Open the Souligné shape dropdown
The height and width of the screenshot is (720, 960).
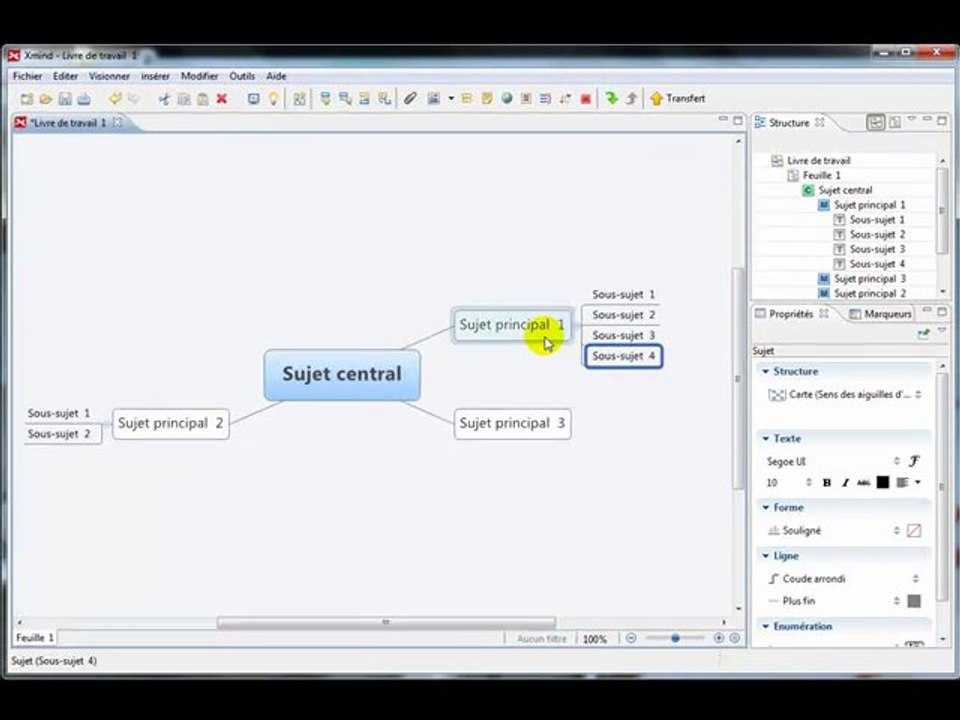[x=834, y=530]
